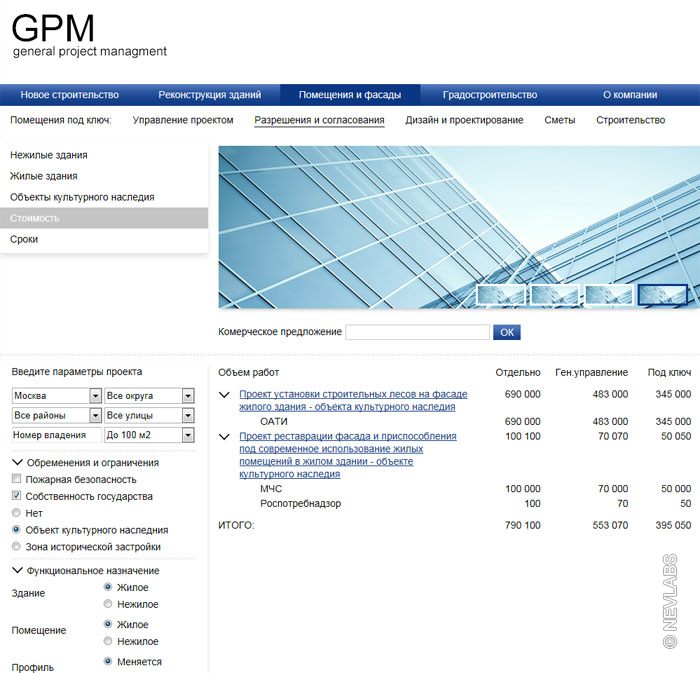Click the Комерческое предложение input field

[x=417, y=332]
